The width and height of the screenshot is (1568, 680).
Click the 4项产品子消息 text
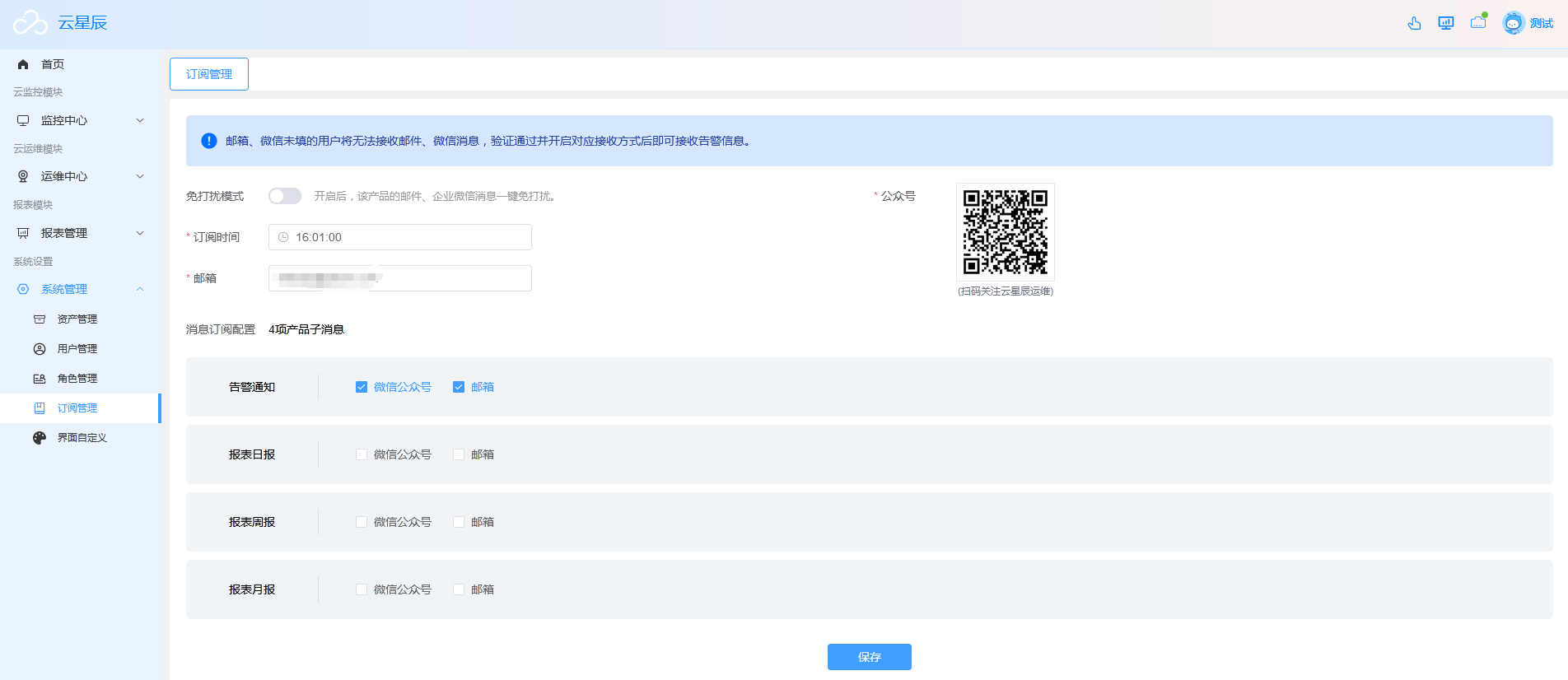pyautogui.click(x=306, y=329)
